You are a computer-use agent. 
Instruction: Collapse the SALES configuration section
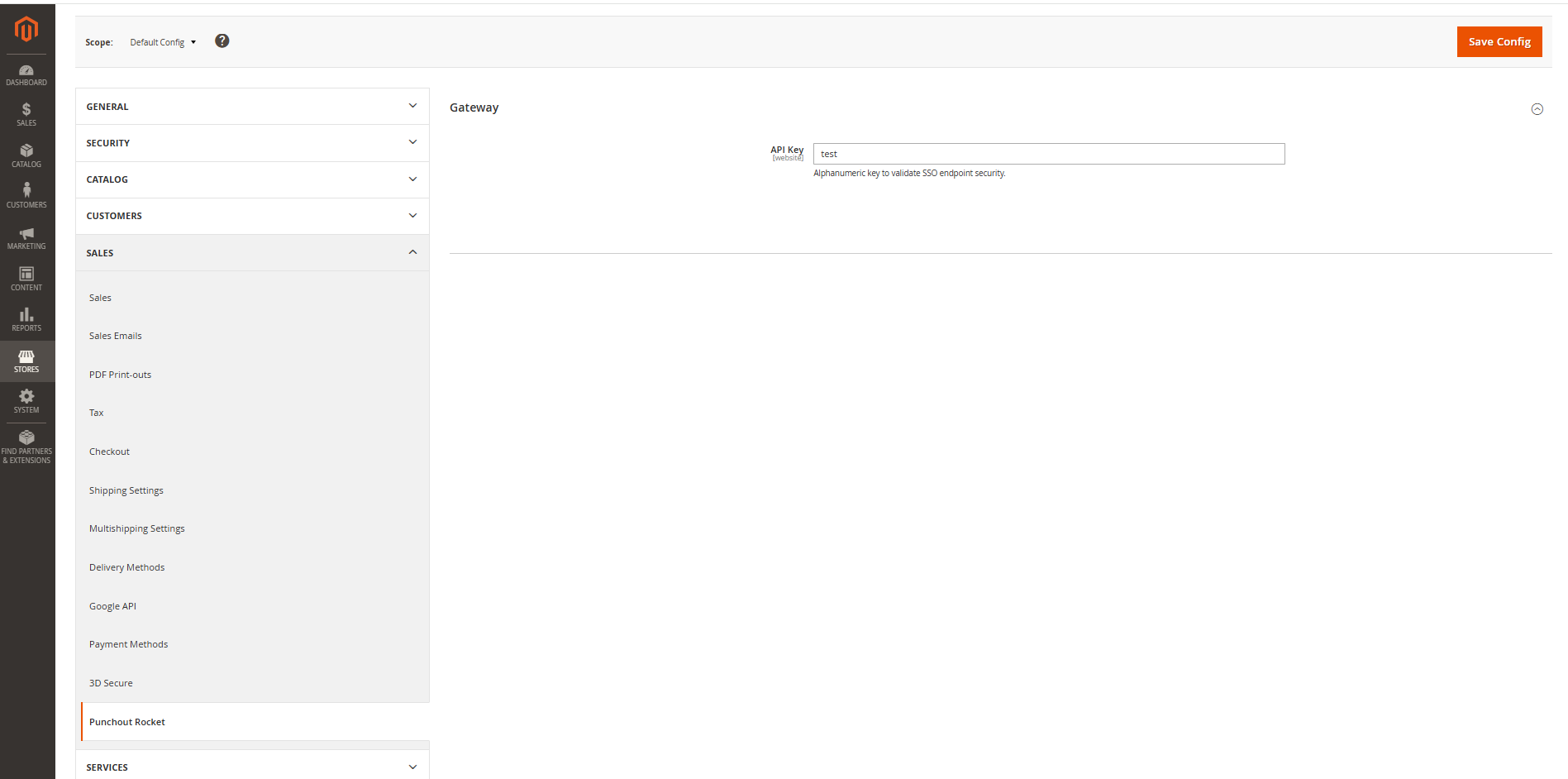(251, 252)
